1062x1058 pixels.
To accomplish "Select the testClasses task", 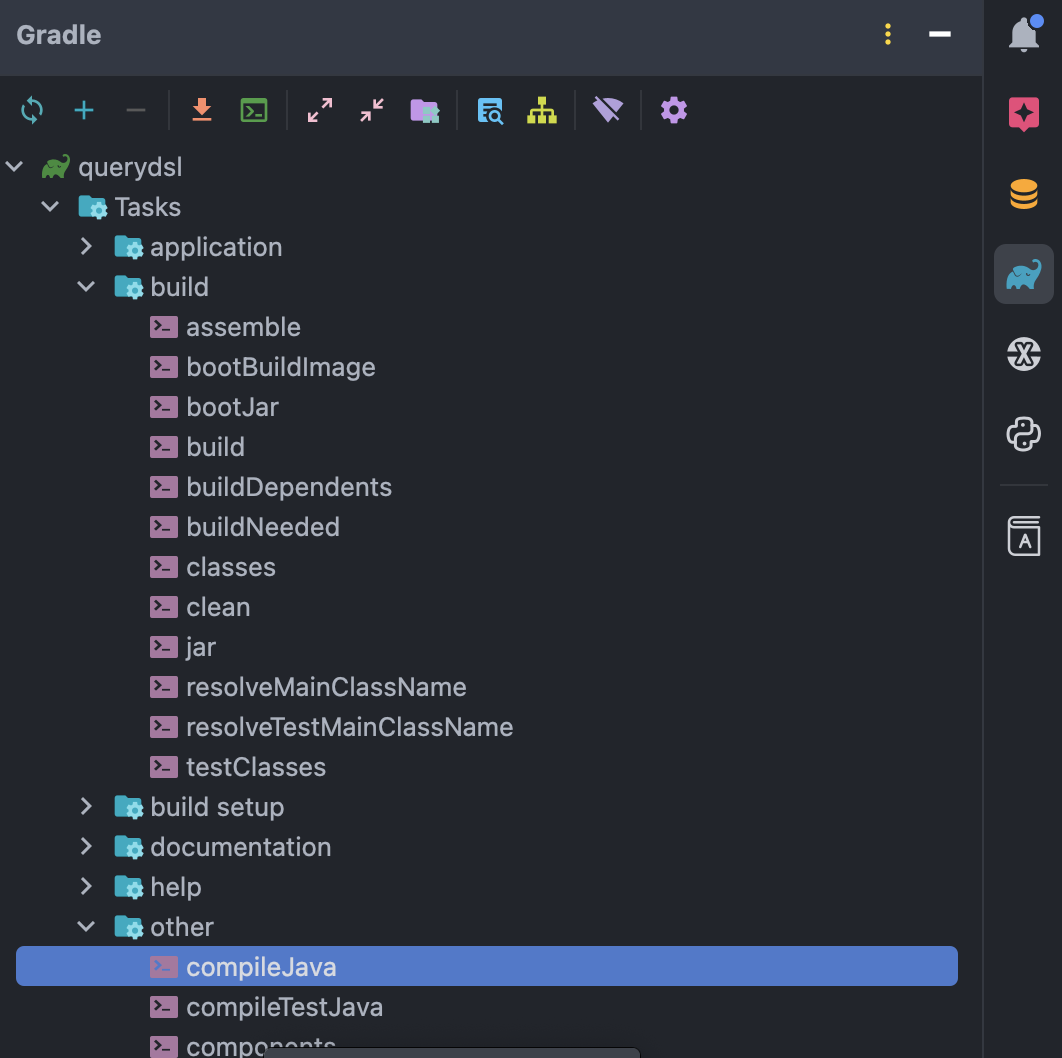I will coord(256,767).
